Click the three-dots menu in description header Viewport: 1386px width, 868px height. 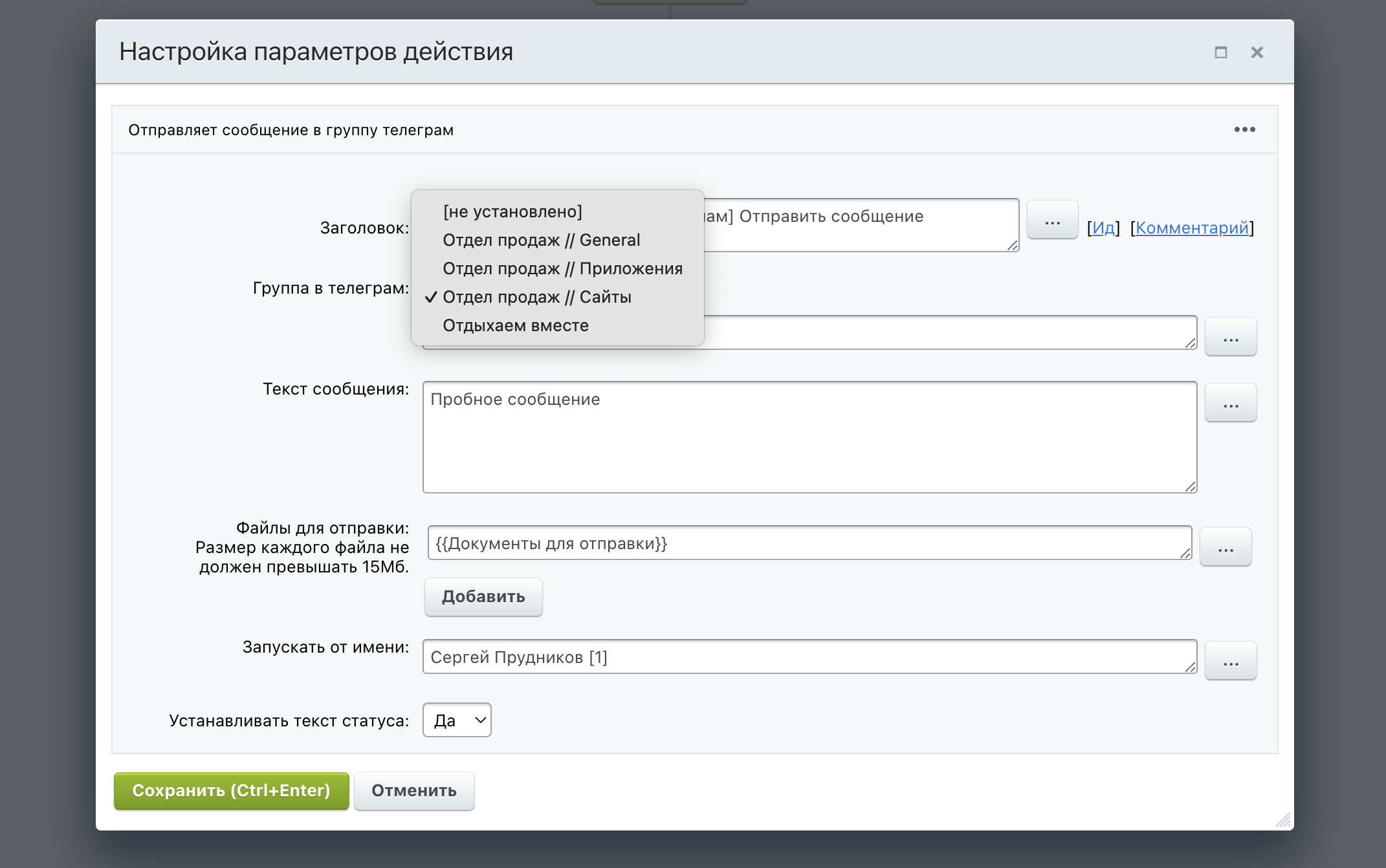click(x=1244, y=129)
